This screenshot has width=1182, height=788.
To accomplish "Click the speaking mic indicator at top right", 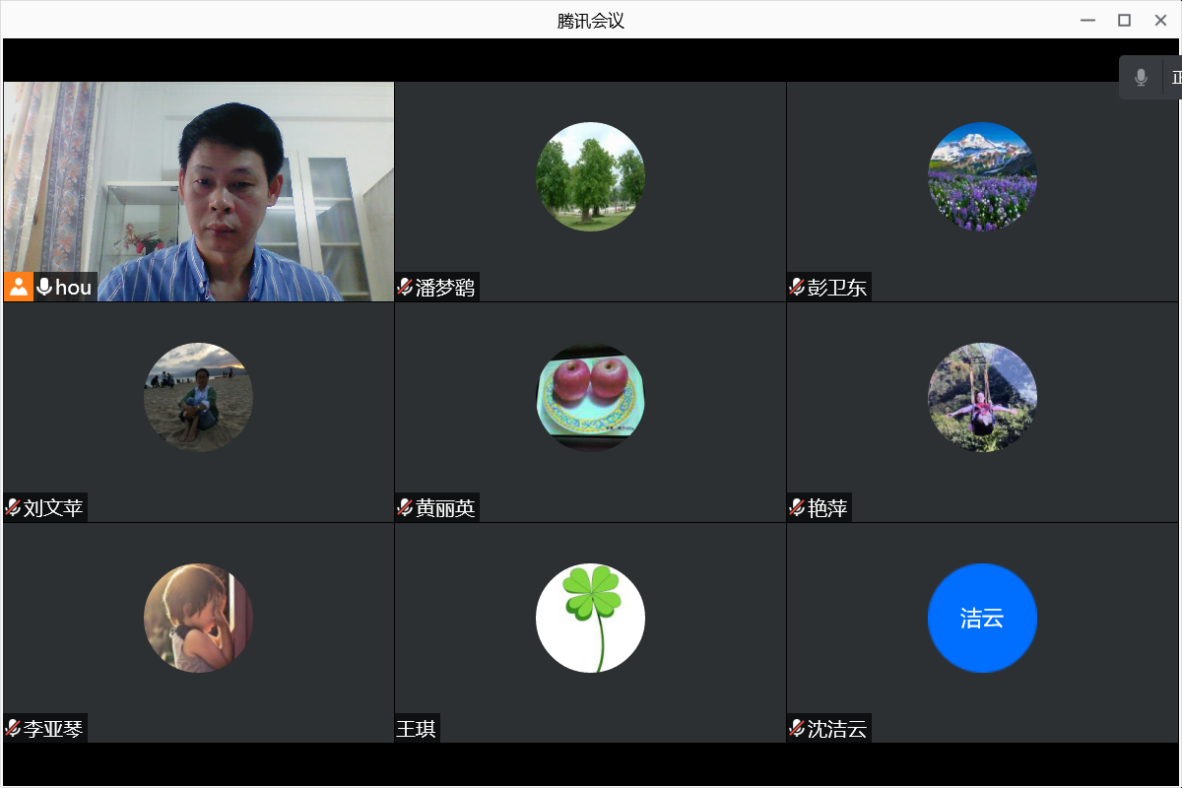I will [x=1141, y=77].
